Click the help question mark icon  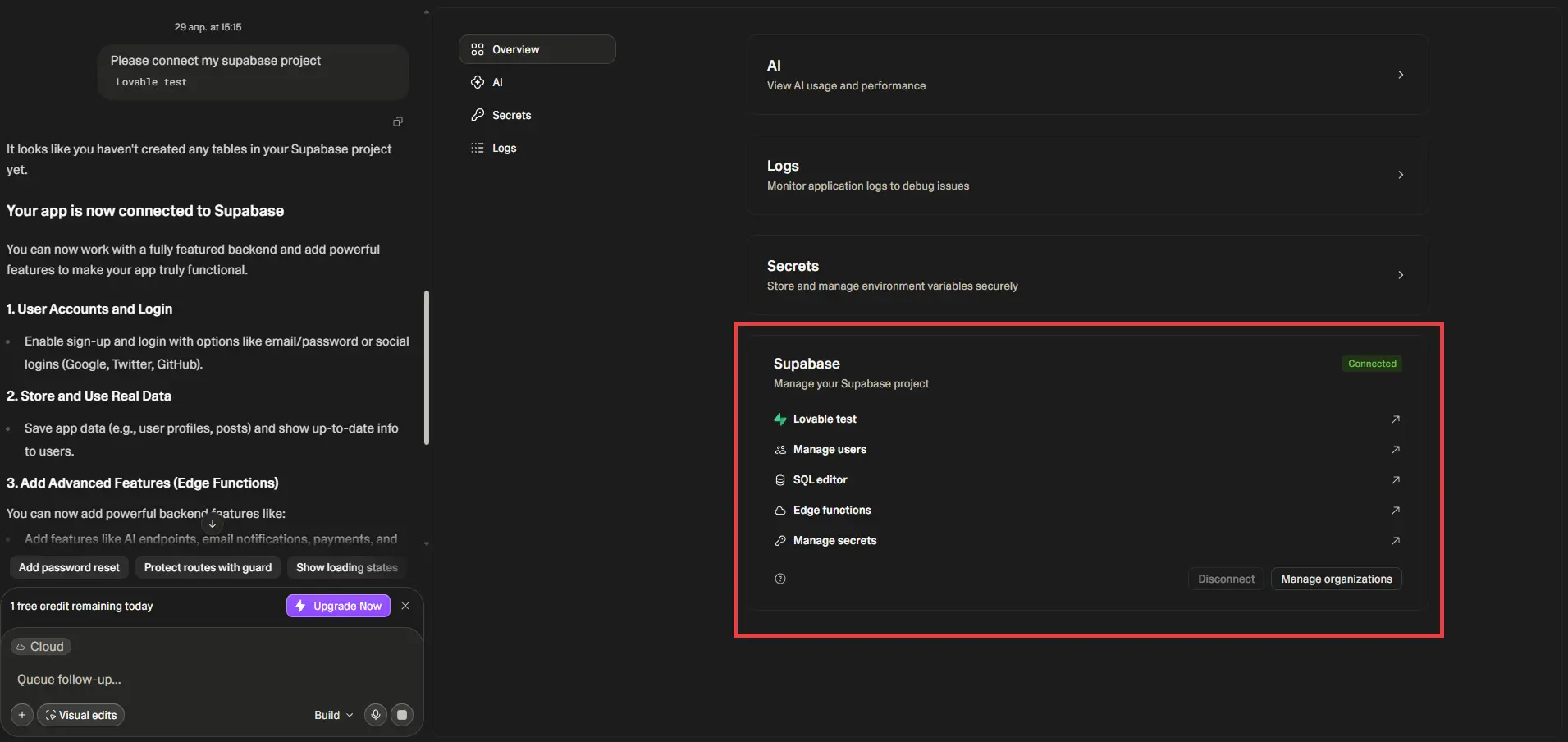point(779,579)
